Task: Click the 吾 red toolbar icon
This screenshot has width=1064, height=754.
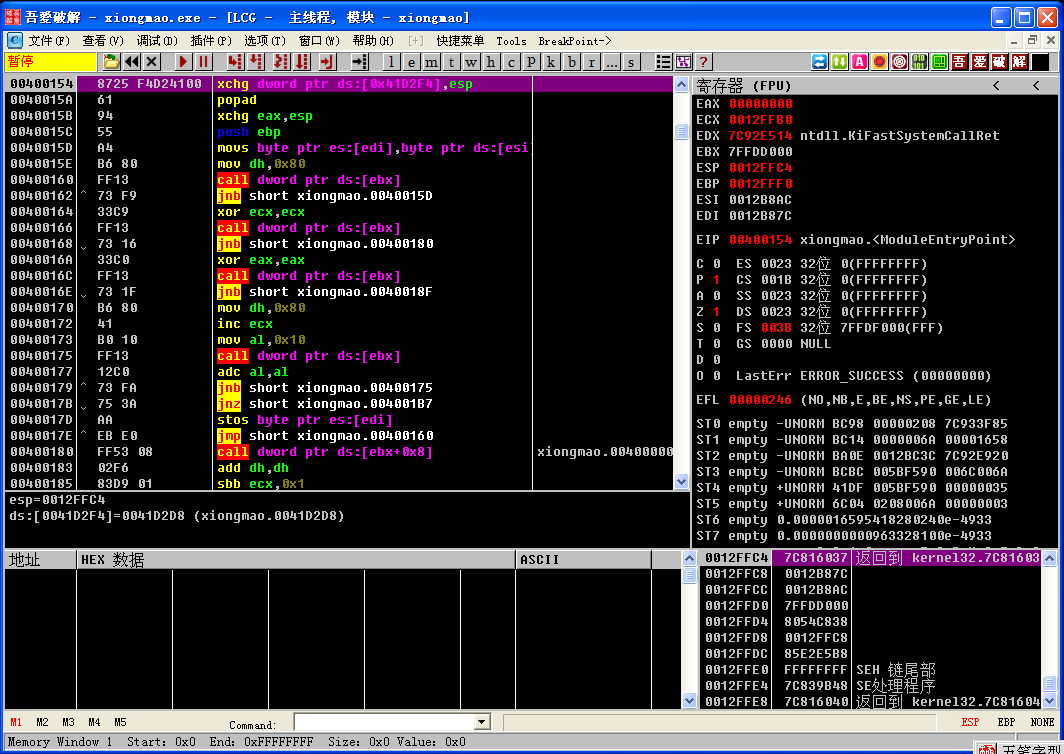Action: 960,62
